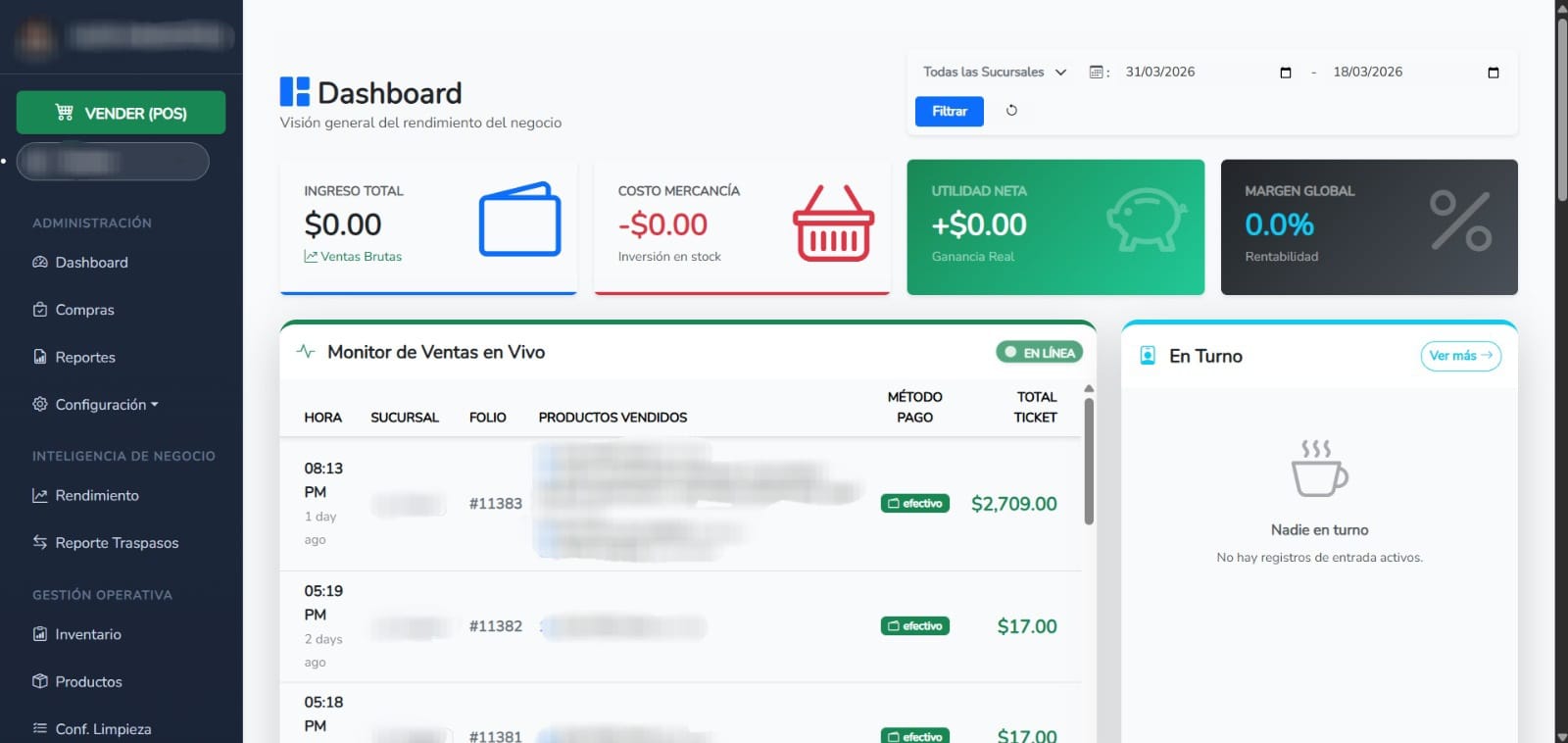Click the reset filter refresh icon
This screenshot has height=743, width=1568.
click(x=1011, y=111)
